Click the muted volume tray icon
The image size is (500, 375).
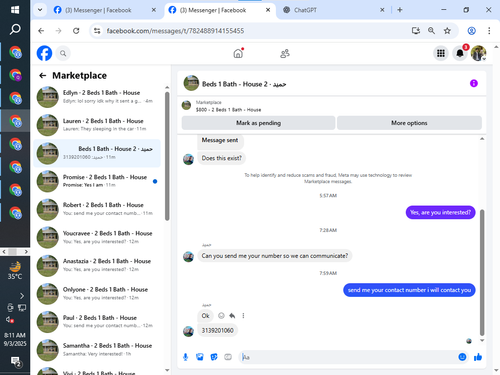click(x=9, y=320)
